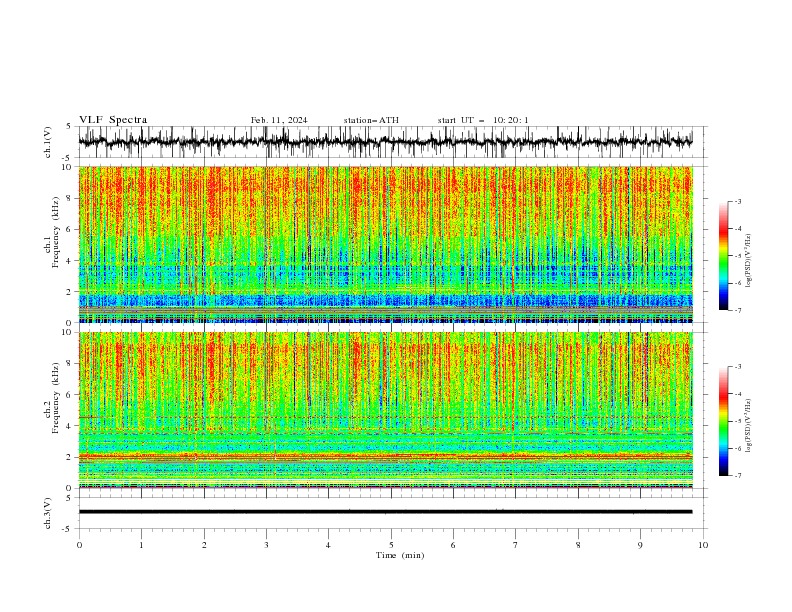792x612 pixels.
Task: Click ch.1 frequency tick label 8
Action: tap(69, 198)
